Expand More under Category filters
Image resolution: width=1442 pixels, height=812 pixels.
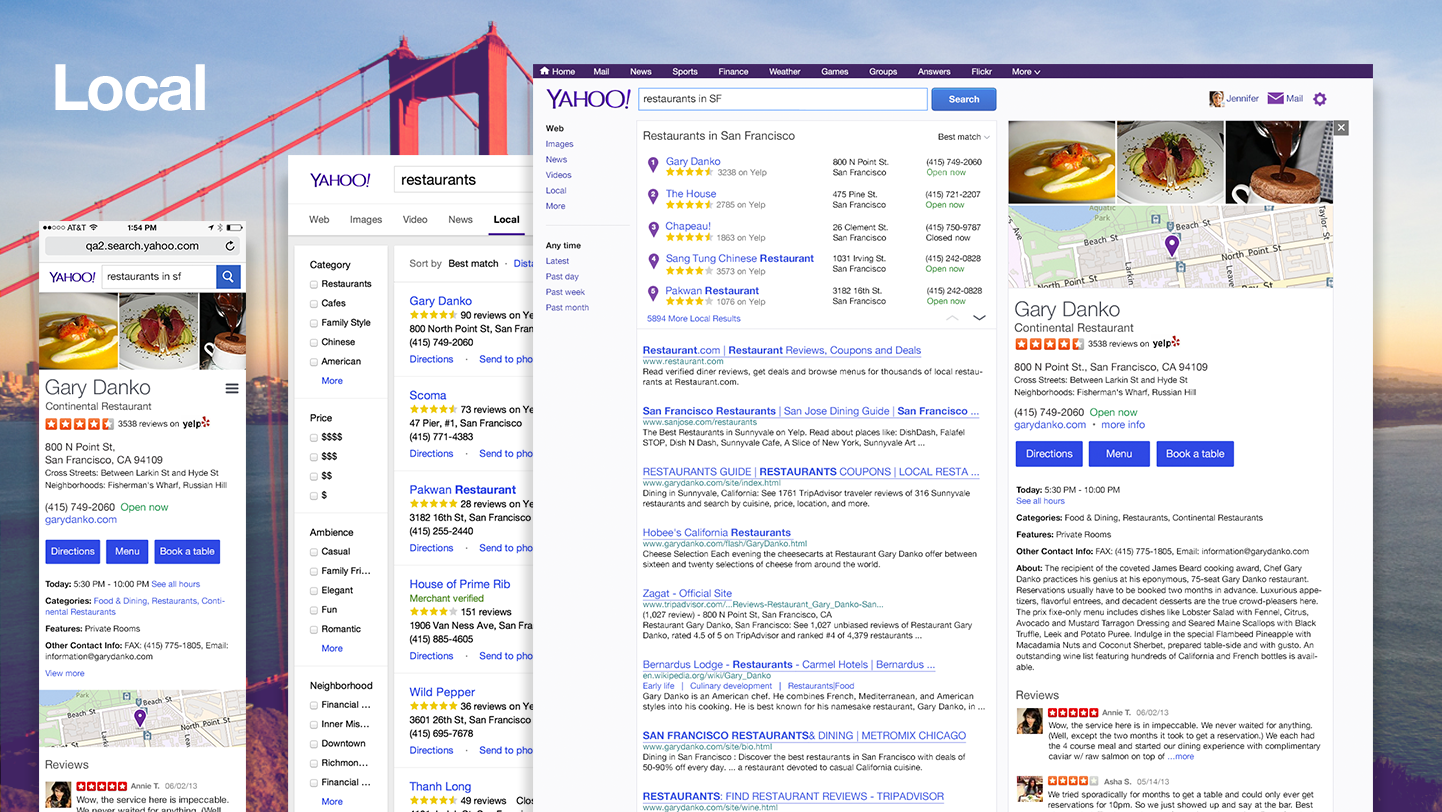332,381
